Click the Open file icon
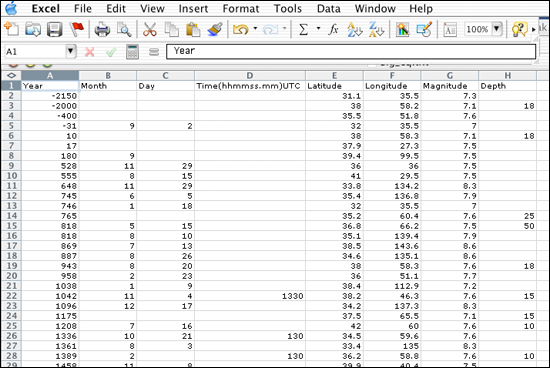 tap(33, 29)
